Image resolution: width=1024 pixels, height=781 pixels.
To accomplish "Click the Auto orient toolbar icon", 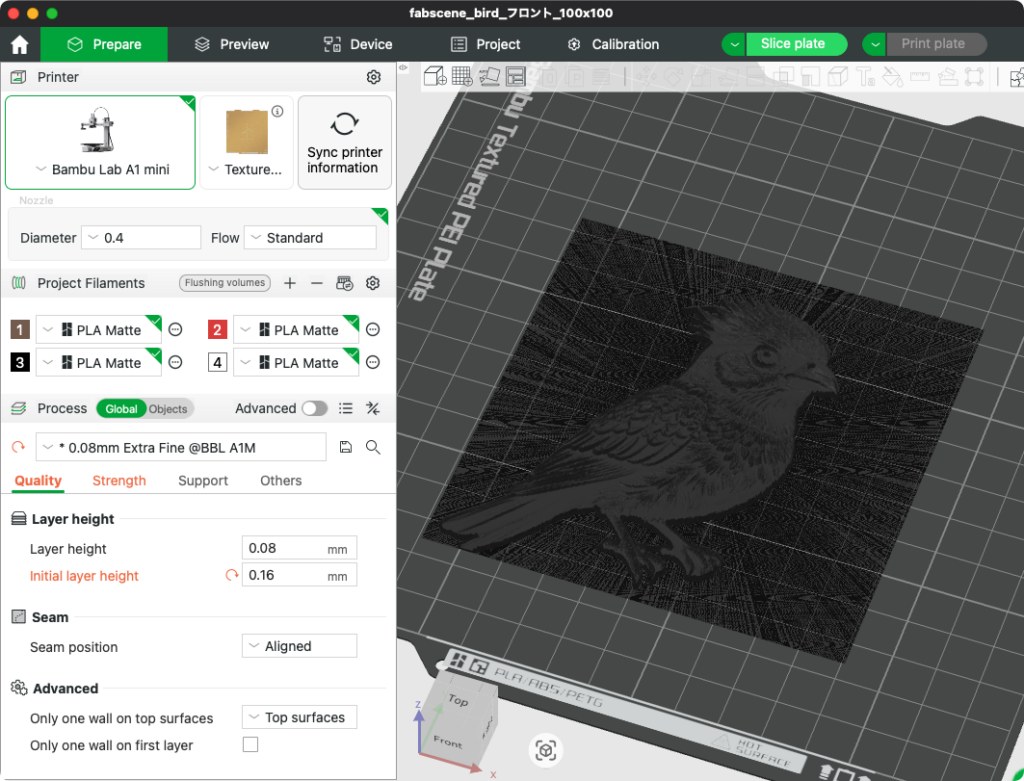I will click(x=489, y=76).
